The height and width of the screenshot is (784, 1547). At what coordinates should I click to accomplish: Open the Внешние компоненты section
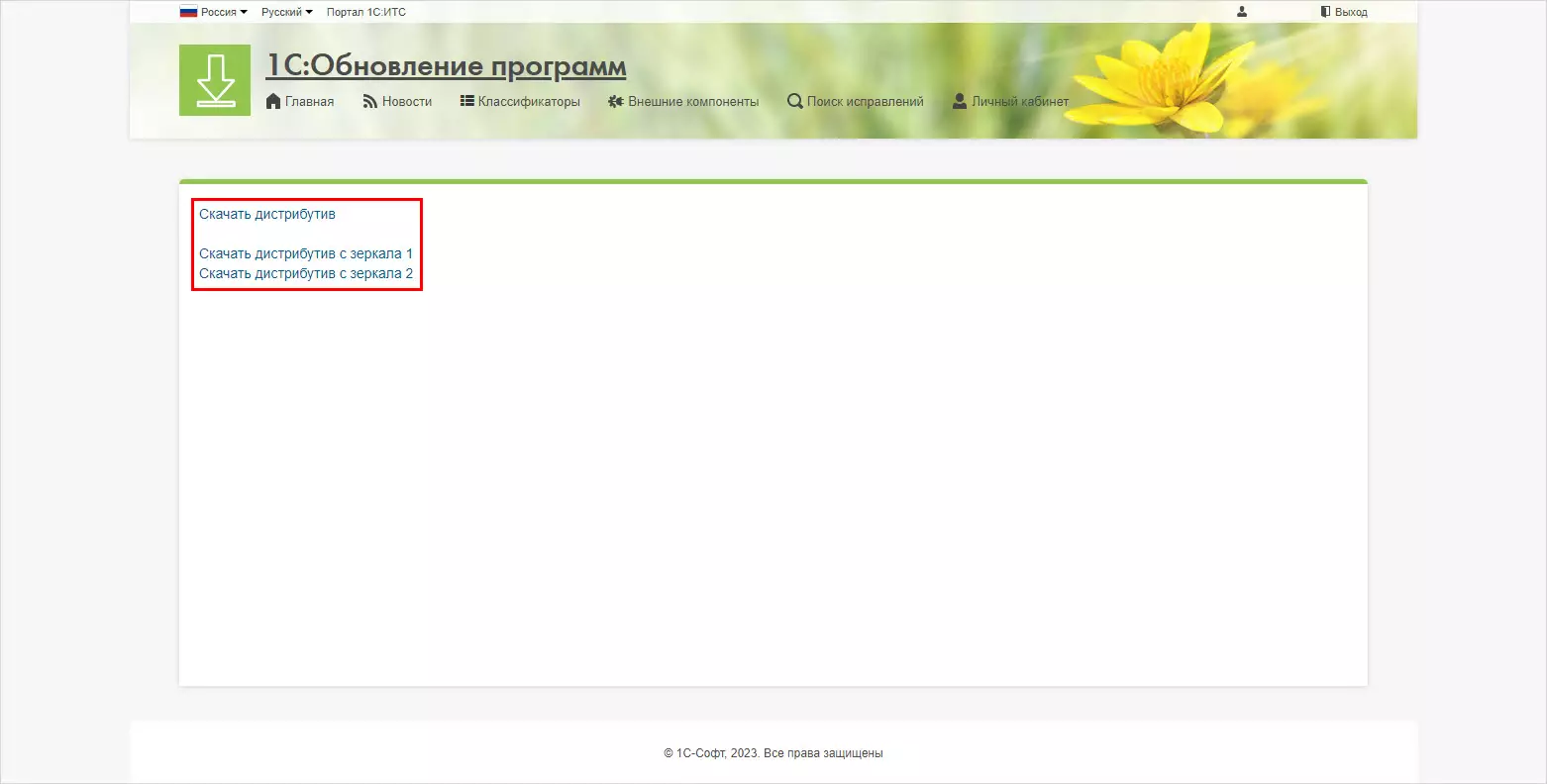(693, 101)
